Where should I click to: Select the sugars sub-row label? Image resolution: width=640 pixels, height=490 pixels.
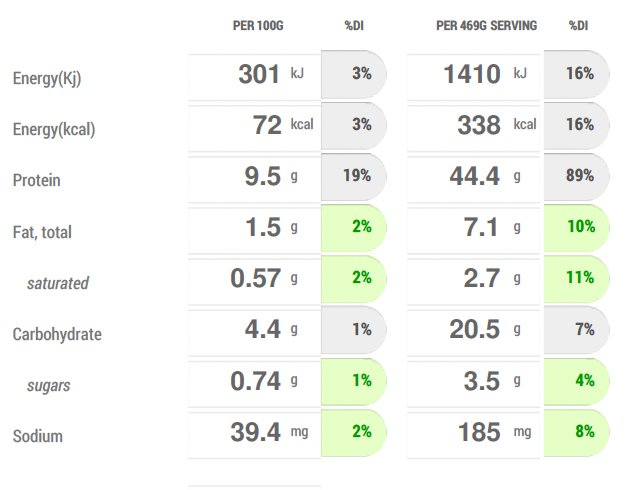[48, 386]
